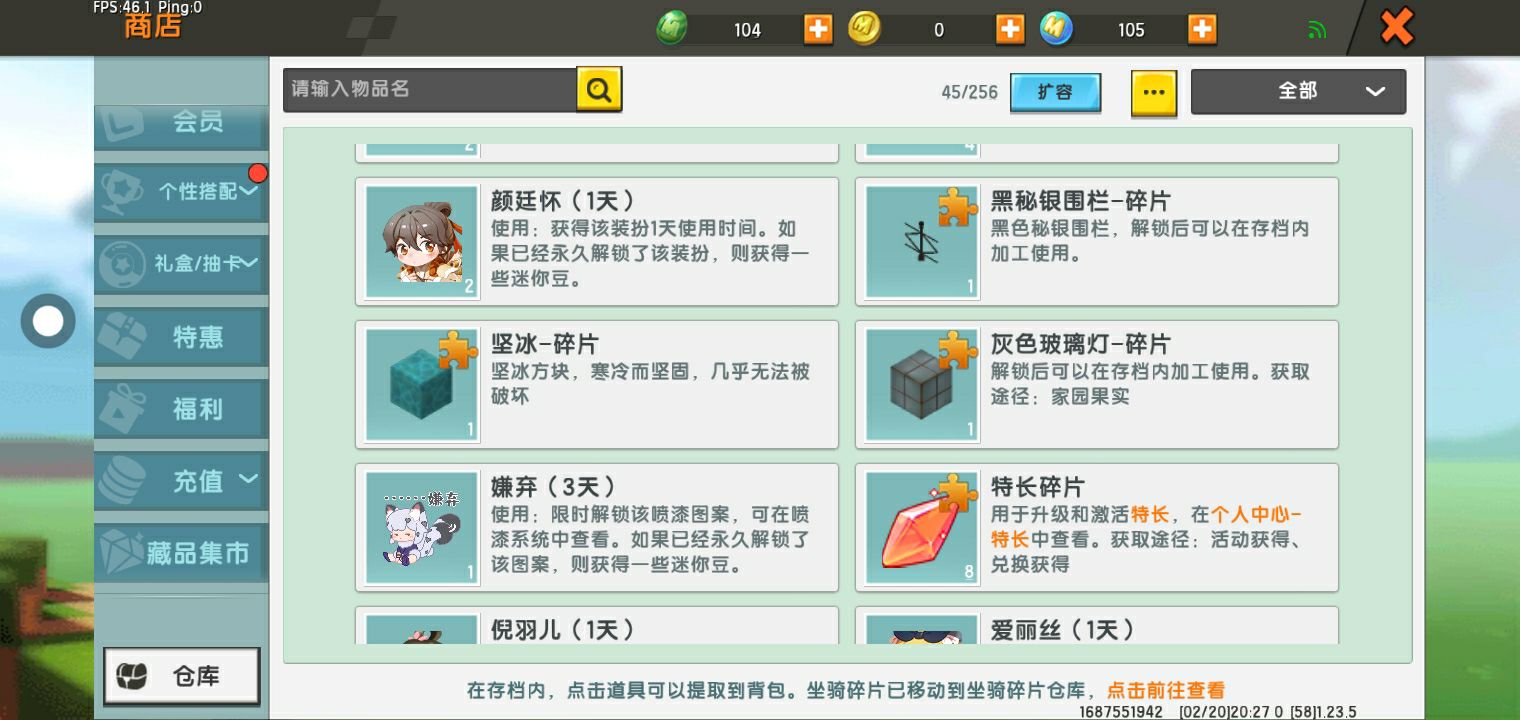The image size is (1520, 720).
Task: Expand the 充值 sidebar category
Action: click(x=181, y=481)
